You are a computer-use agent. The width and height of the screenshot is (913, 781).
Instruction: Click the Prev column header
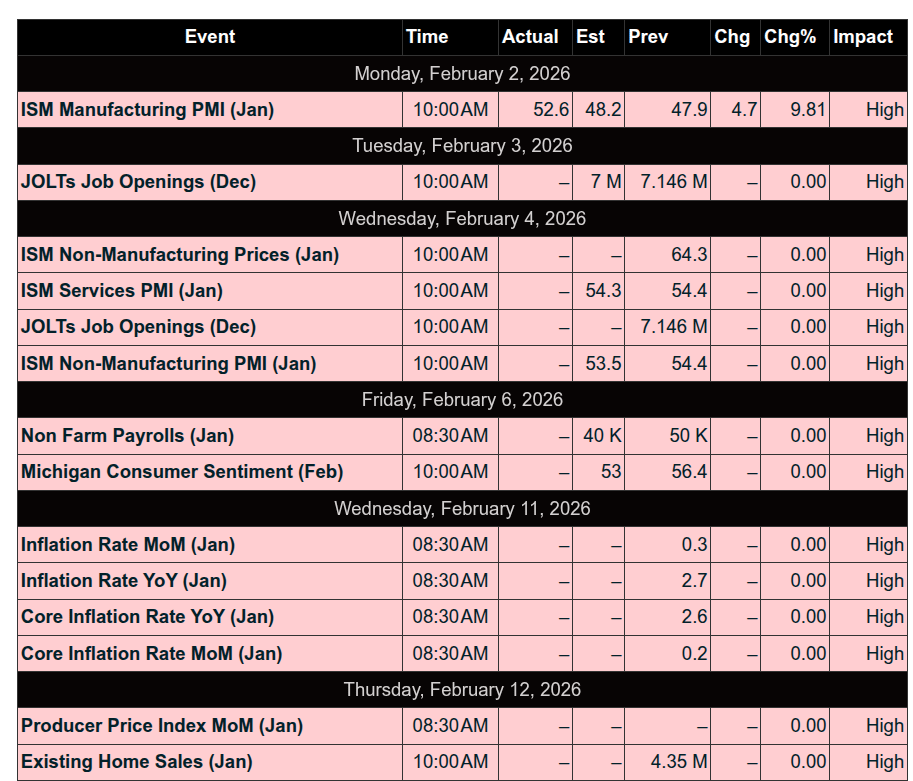(x=648, y=37)
